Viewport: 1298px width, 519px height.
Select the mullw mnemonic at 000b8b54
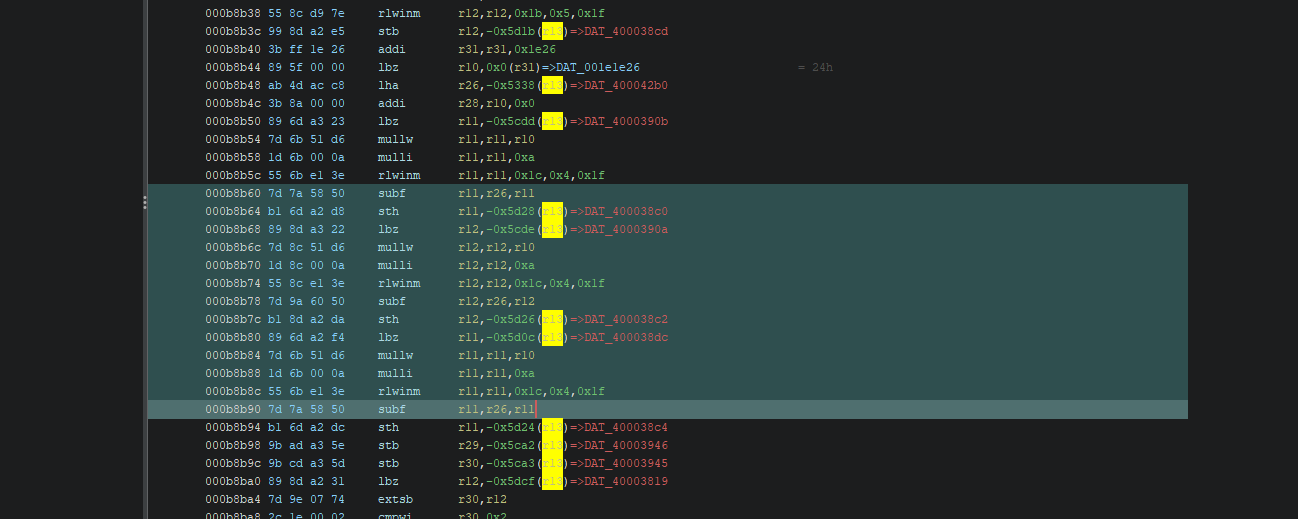click(x=396, y=140)
